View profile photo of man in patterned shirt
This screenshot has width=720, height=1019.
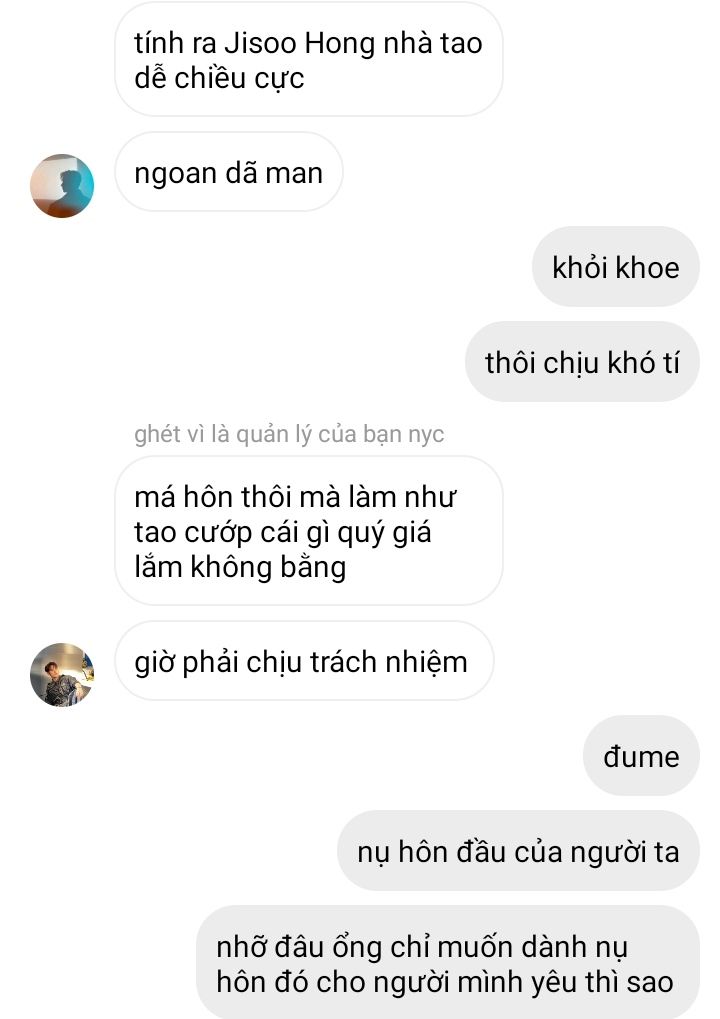62,675
